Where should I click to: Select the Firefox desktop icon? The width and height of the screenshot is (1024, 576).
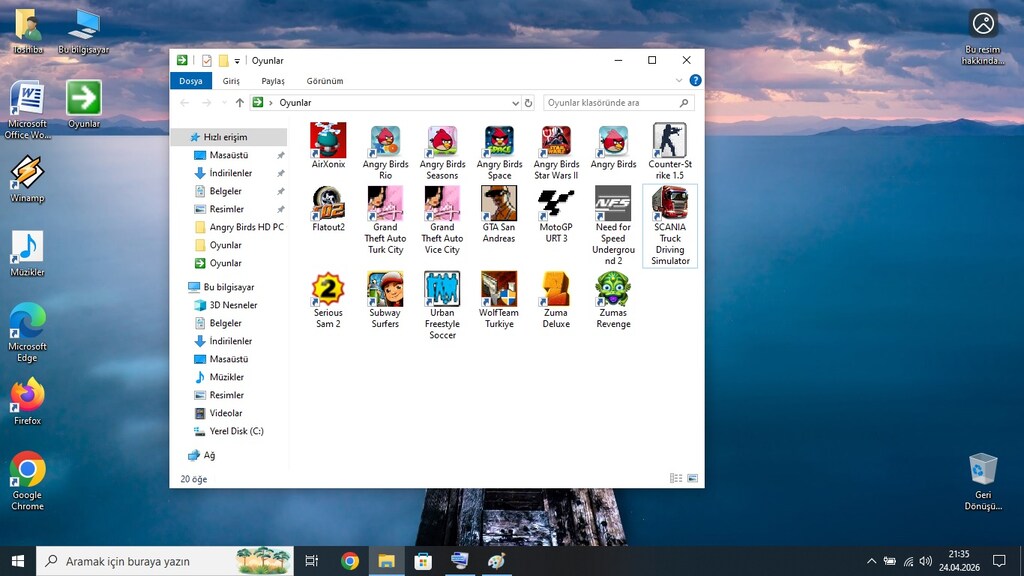(27, 402)
